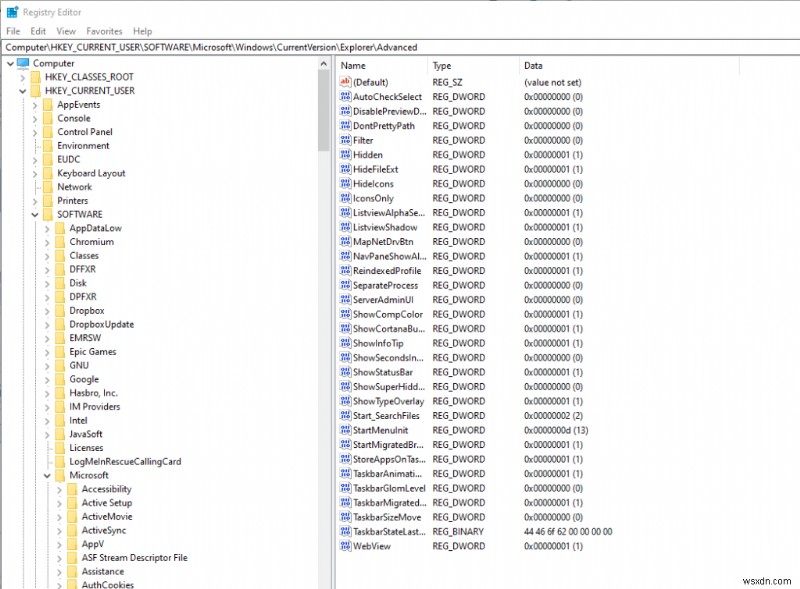Expand the Console key
Viewport: 800px width, 589px height.
coord(37,118)
